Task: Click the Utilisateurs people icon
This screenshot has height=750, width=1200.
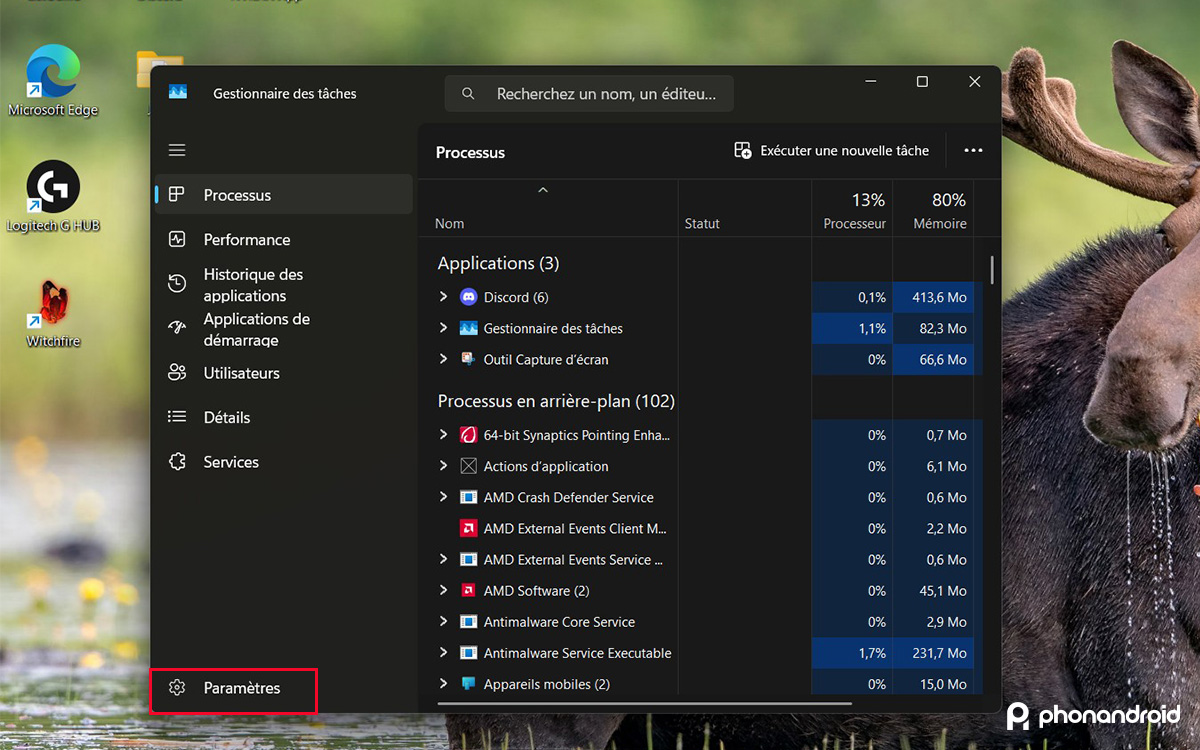Action: (x=177, y=373)
